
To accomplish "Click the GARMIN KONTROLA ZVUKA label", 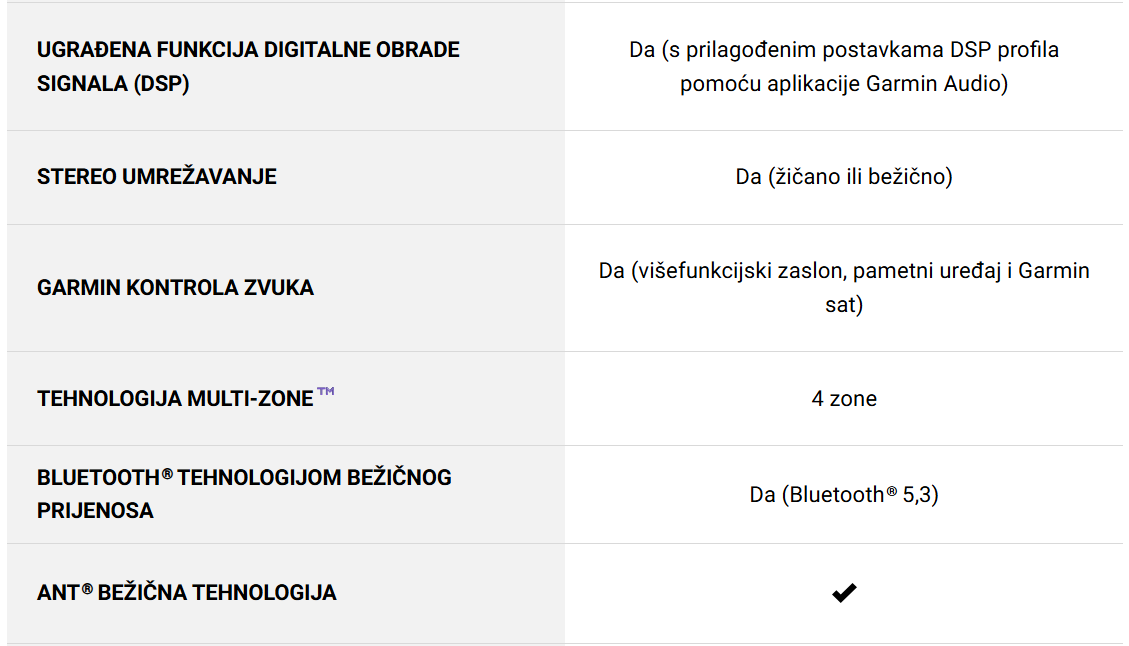I will [x=176, y=287].
